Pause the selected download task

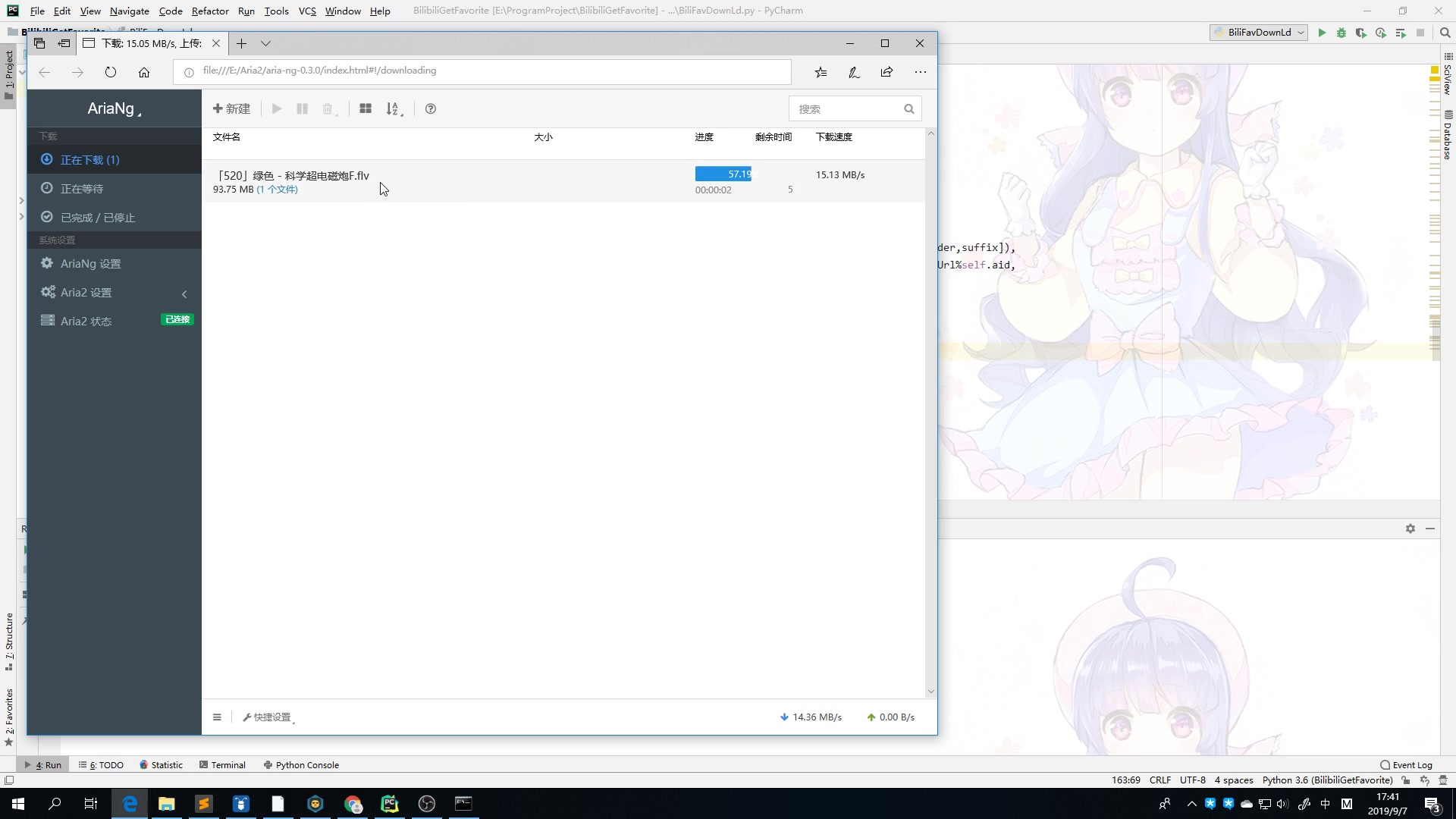point(302,108)
